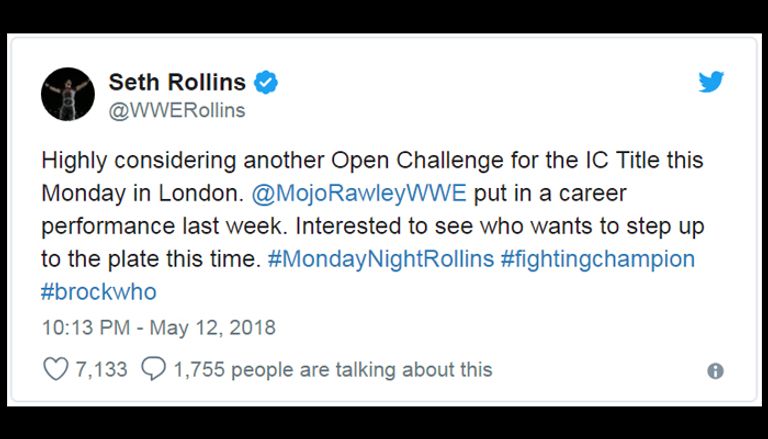Click the 10:13 PM - May 12, 2018 timestamp
The height and width of the screenshot is (439, 768).
(x=158, y=327)
